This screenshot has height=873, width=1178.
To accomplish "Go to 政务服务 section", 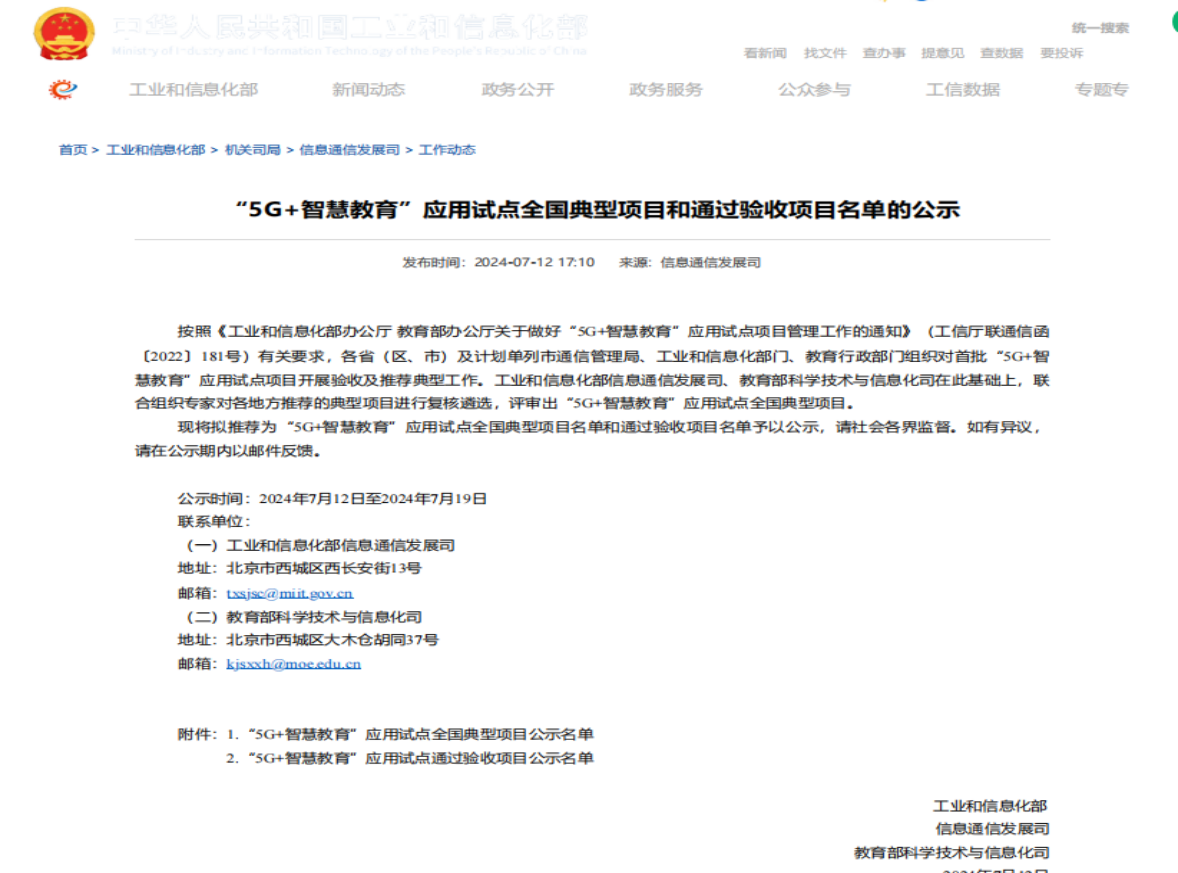I will coord(665,90).
